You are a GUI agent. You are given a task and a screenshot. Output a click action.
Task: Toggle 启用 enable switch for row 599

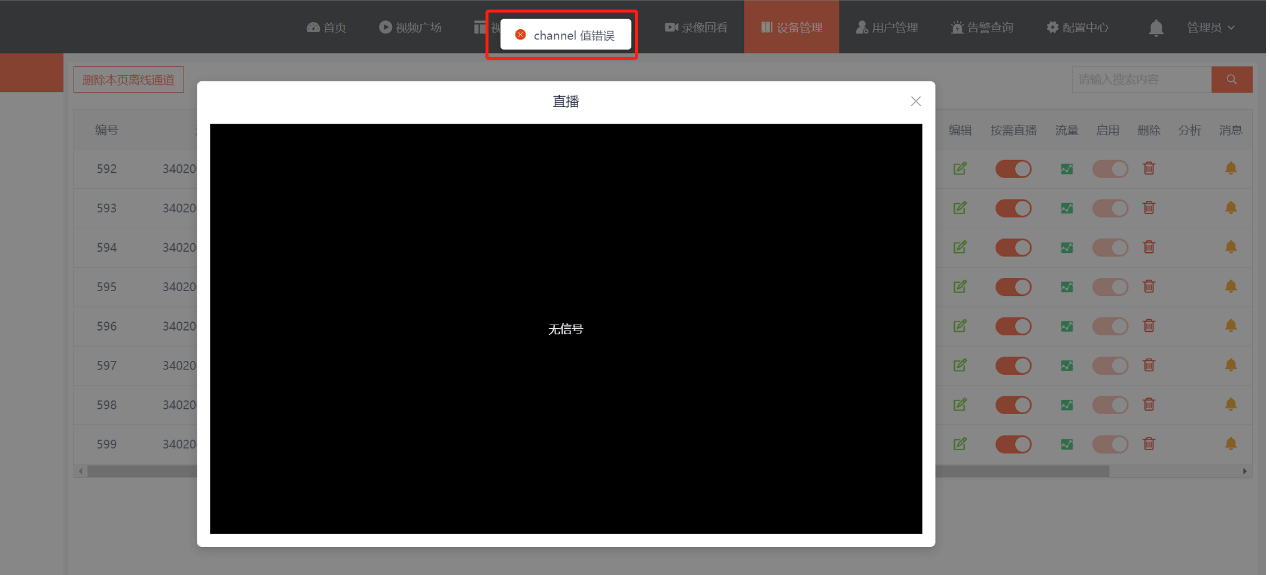1110,444
